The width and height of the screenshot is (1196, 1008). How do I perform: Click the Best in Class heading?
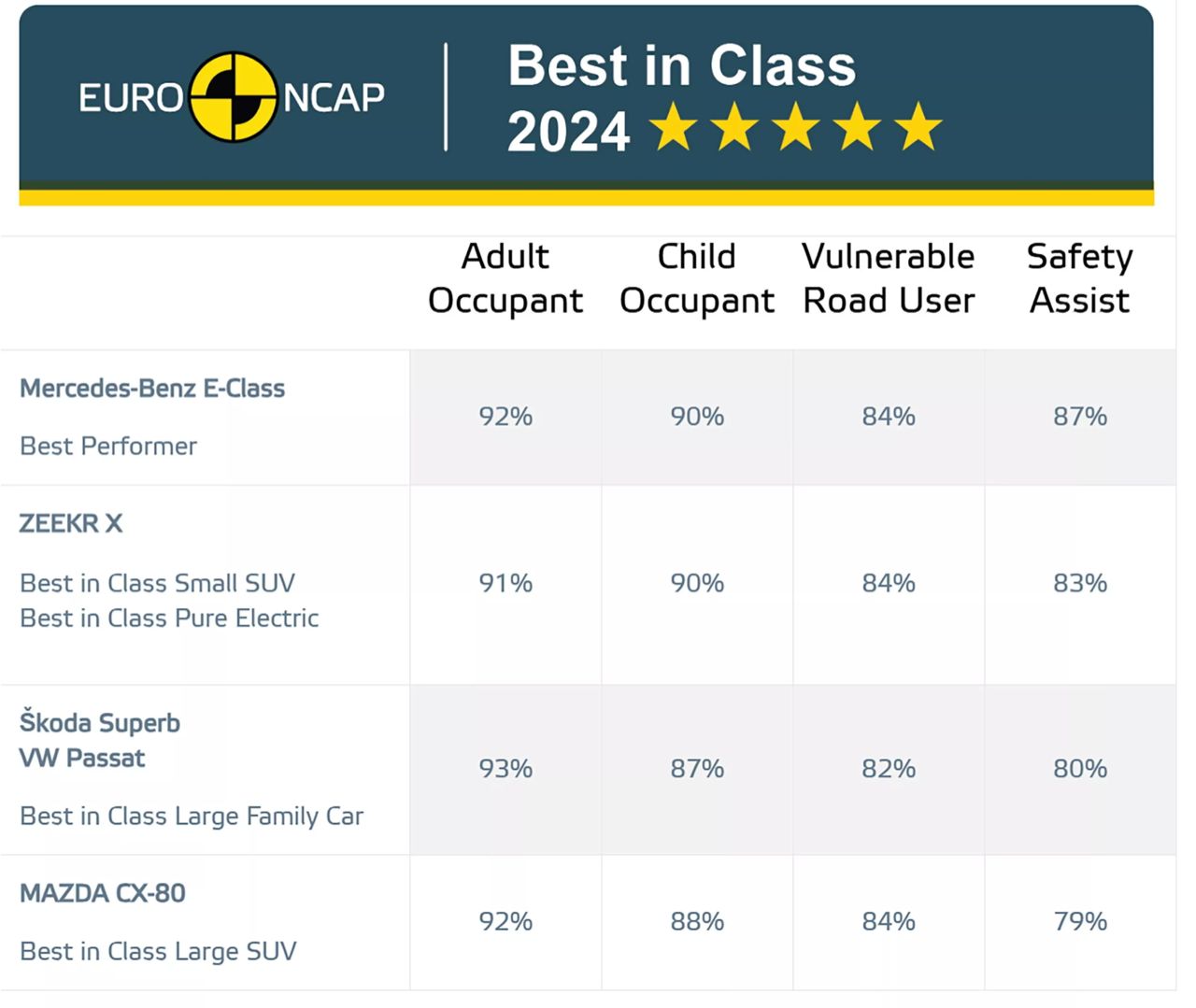point(681,65)
